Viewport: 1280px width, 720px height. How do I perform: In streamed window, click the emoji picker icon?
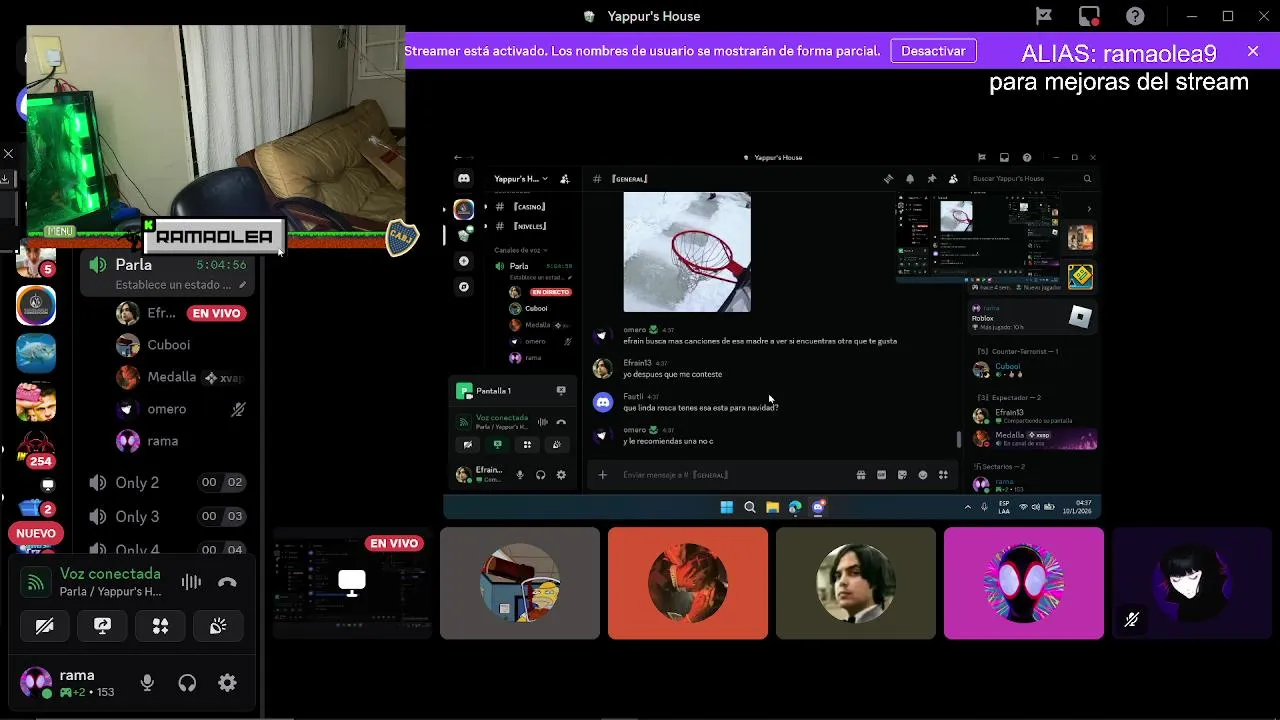click(922, 475)
